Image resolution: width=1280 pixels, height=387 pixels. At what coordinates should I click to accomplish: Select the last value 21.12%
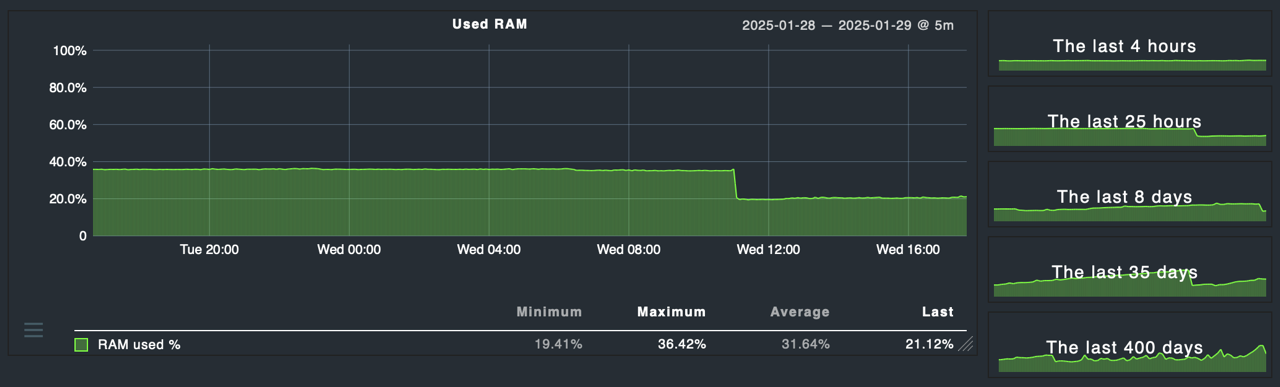(x=930, y=345)
